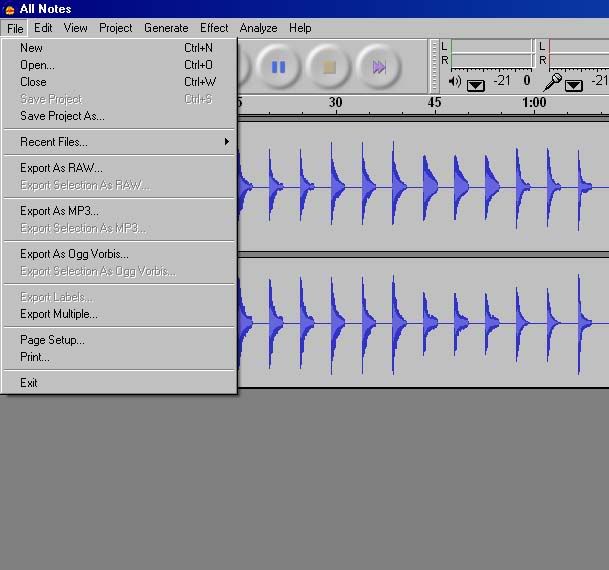609x570 pixels.
Task: Open the output meter dropdown arrow
Action: coord(476,84)
